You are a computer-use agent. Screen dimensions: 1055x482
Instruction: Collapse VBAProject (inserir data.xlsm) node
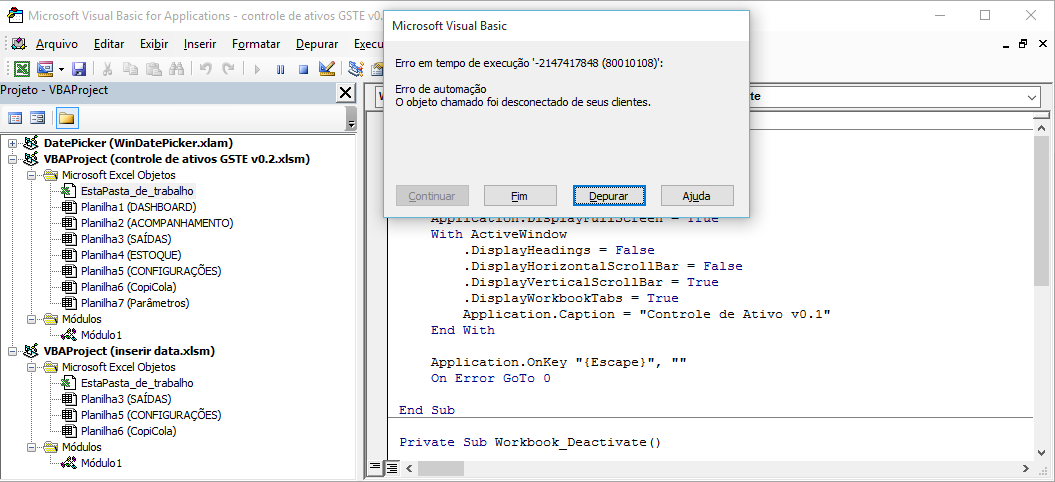[12, 351]
